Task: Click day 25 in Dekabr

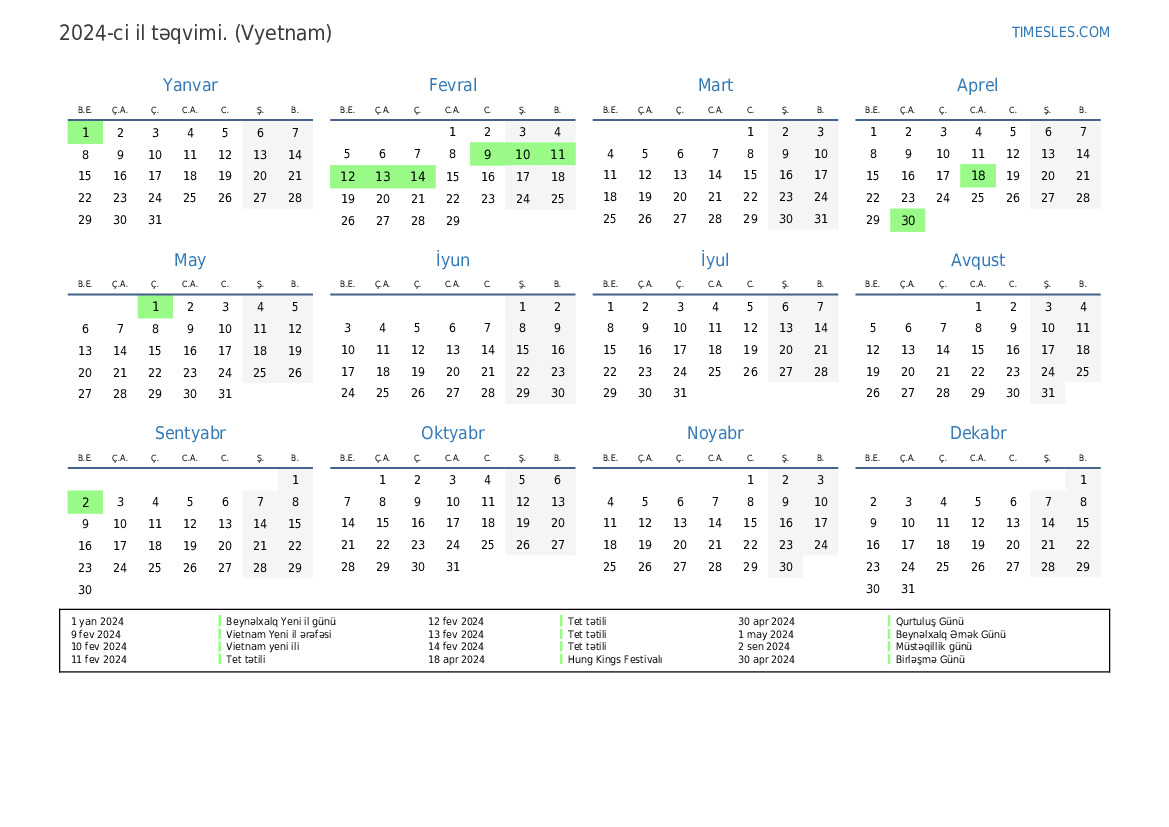Action: [942, 567]
